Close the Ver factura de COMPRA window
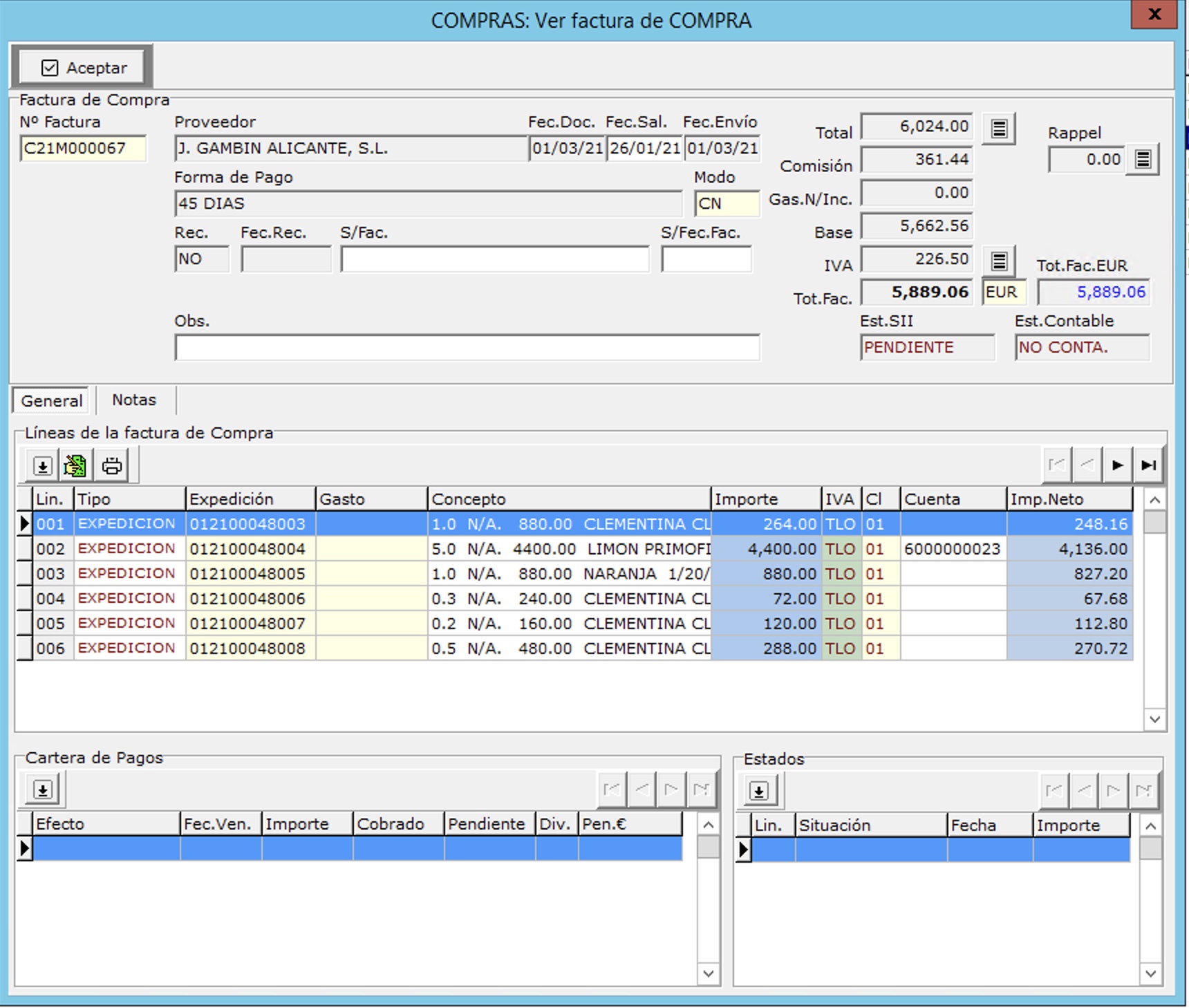Viewport: 1189px width, 1008px height. (1154, 15)
